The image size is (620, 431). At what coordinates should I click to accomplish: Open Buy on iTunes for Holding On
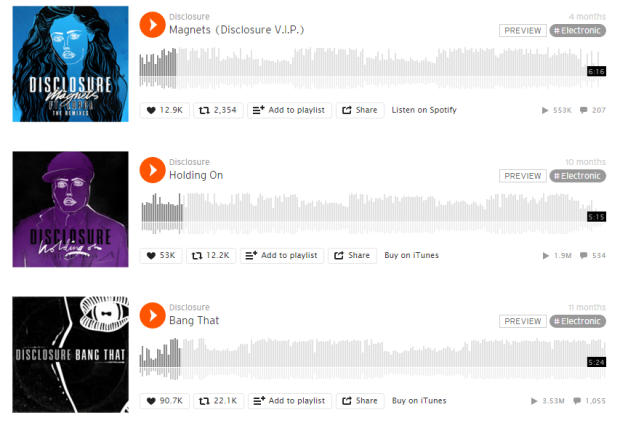point(411,255)
